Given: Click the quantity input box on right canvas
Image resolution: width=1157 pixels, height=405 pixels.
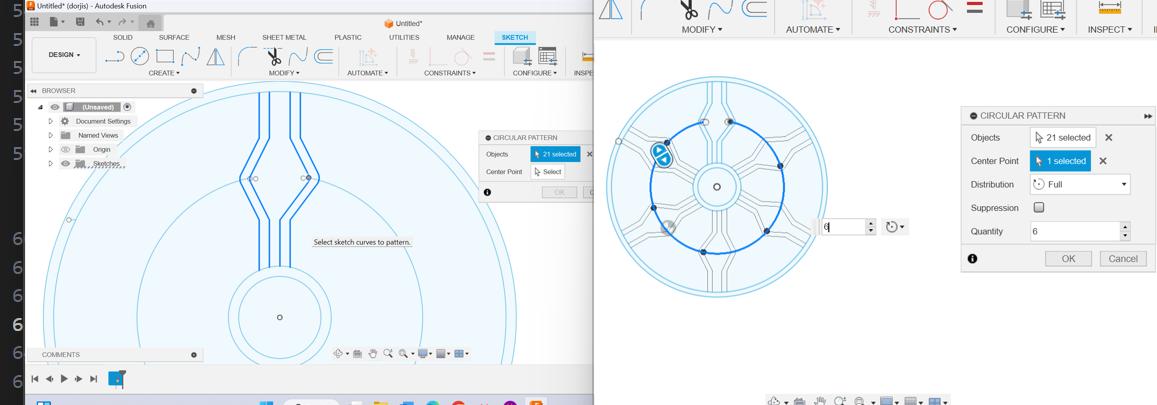Looking at the screenshot, I should (x=843, y=226).
